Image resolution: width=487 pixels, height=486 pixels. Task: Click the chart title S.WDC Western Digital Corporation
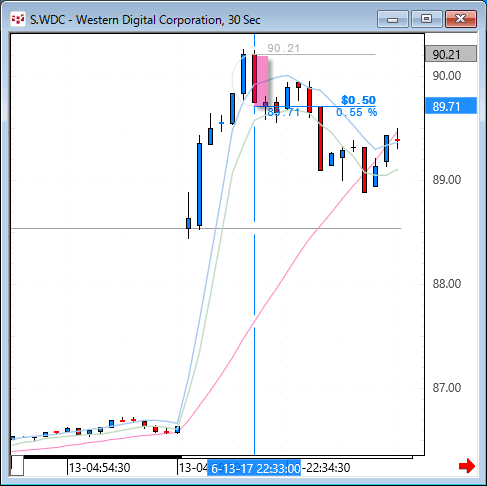pos(145,20)
